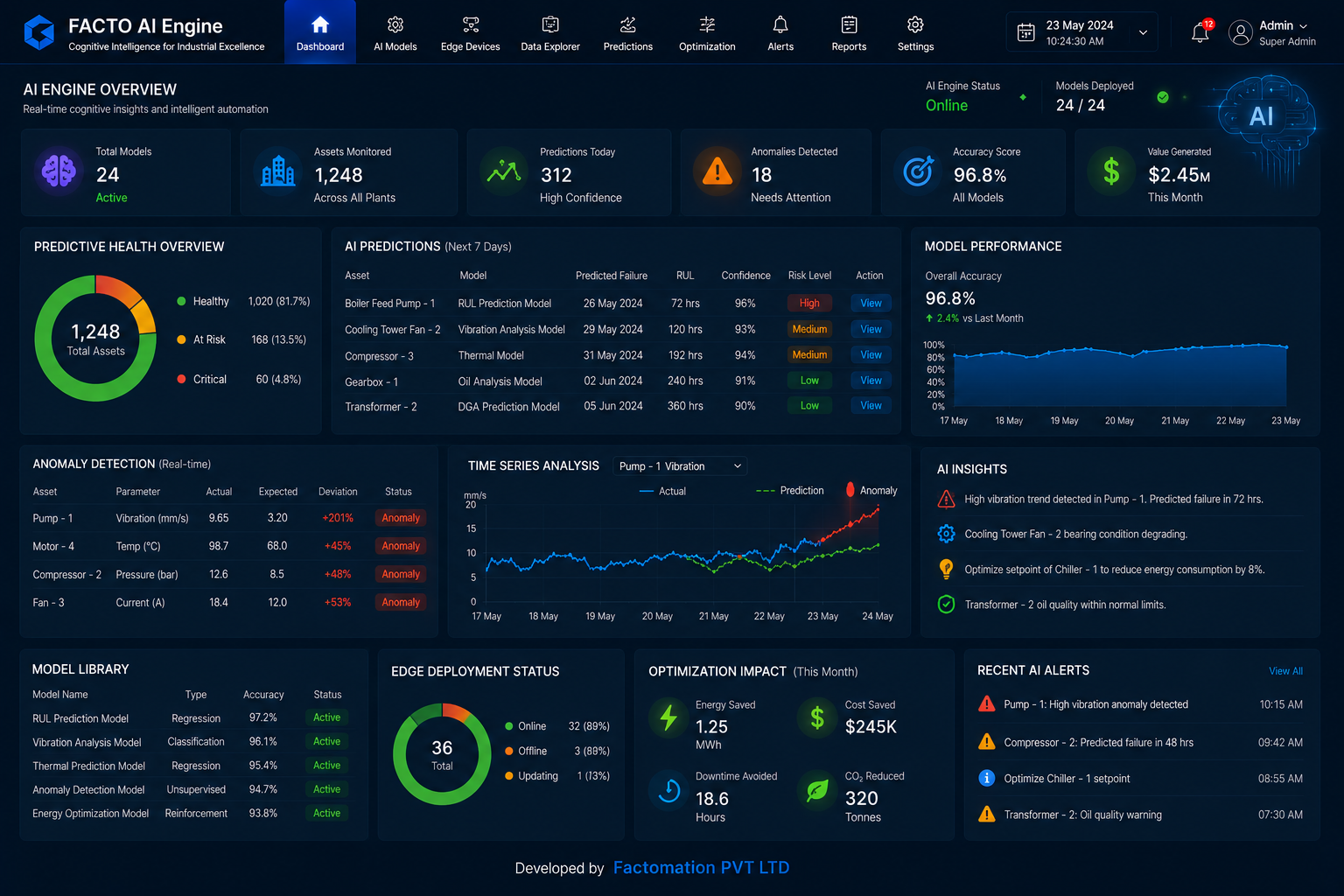
Task: Click the target icon on Accuracy Score card
Action: pos(918,171)
